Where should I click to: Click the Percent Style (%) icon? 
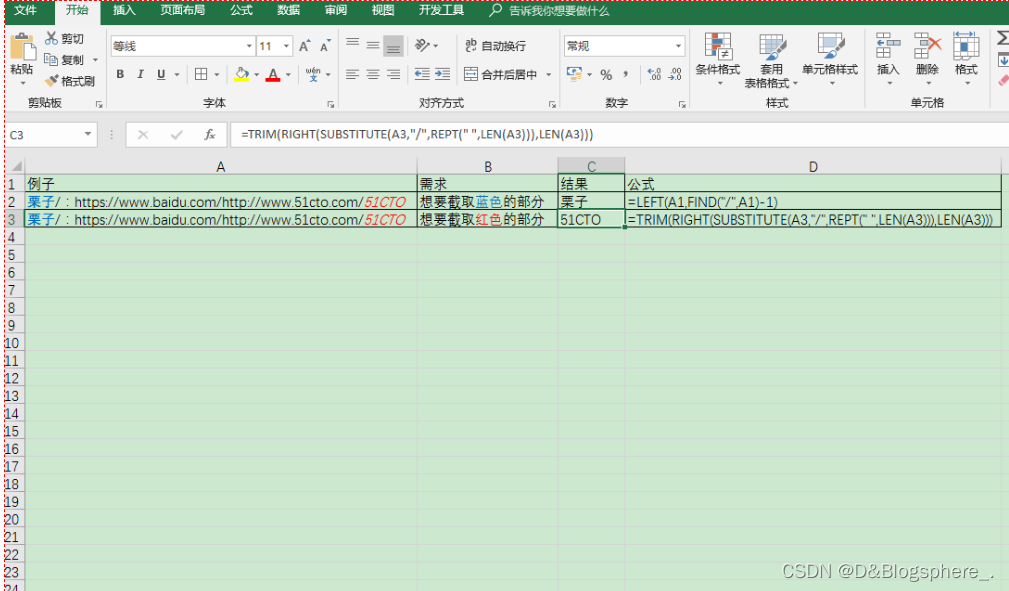(606, 72)
